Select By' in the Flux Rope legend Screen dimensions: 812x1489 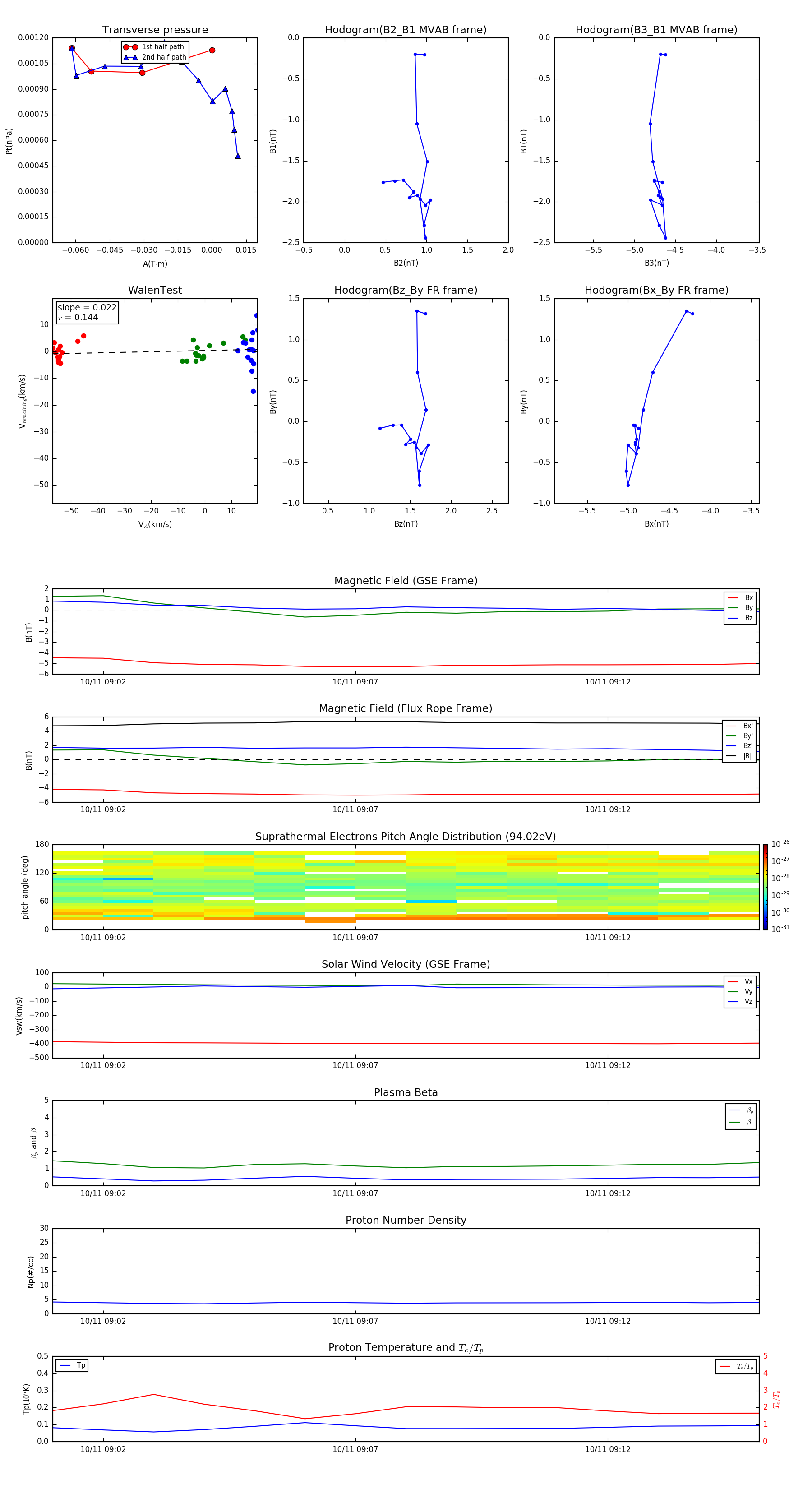(740, 736)
